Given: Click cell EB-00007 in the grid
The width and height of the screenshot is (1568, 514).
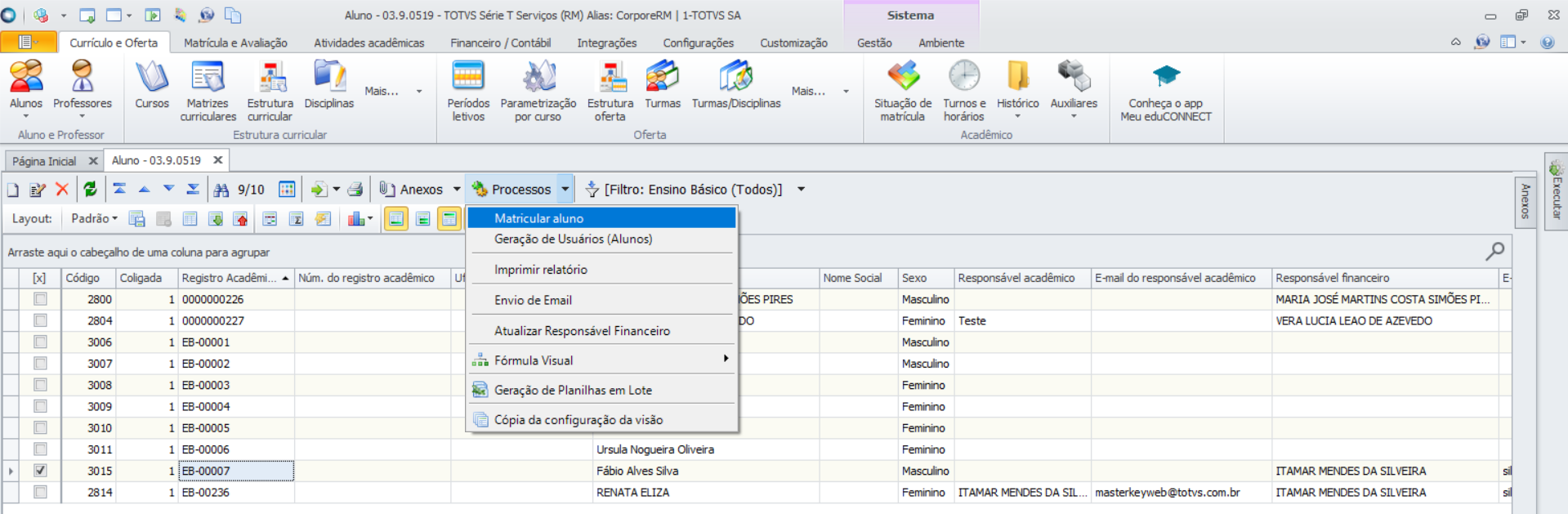Looking at the screenshot, I should (236, 471).
